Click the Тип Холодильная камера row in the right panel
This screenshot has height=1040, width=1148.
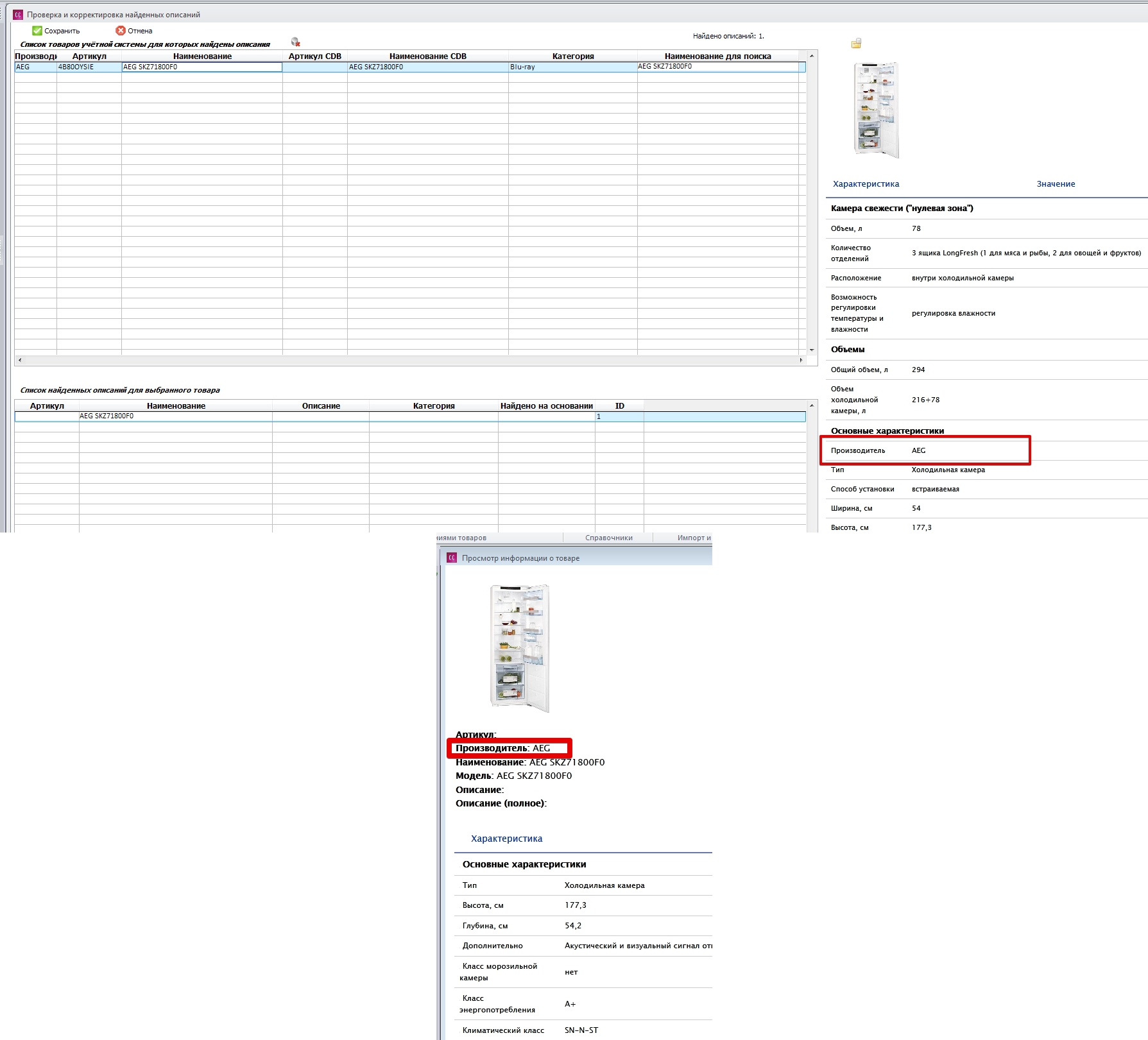coord(987,470)
